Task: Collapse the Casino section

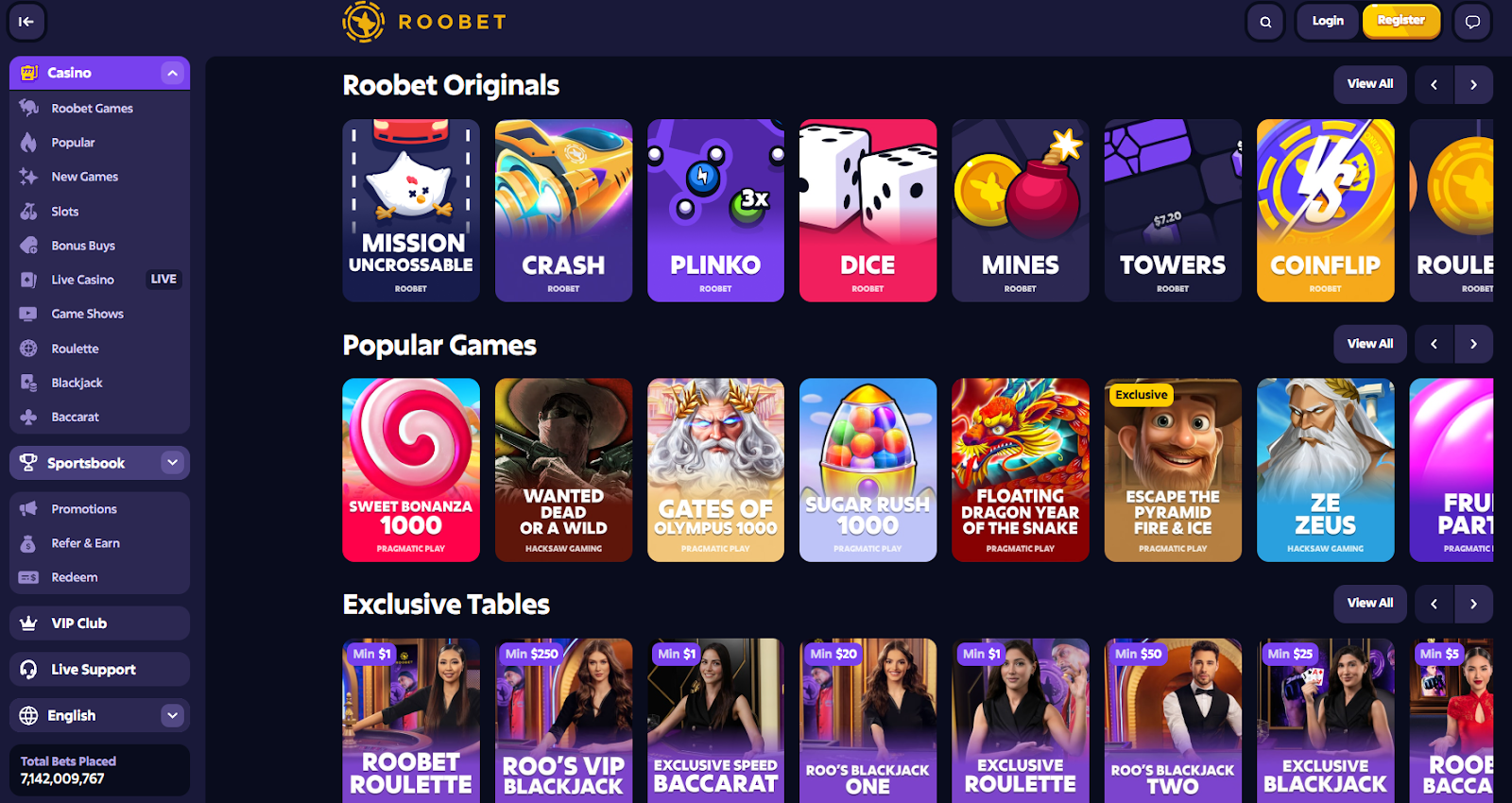Action: coord(172,73)
